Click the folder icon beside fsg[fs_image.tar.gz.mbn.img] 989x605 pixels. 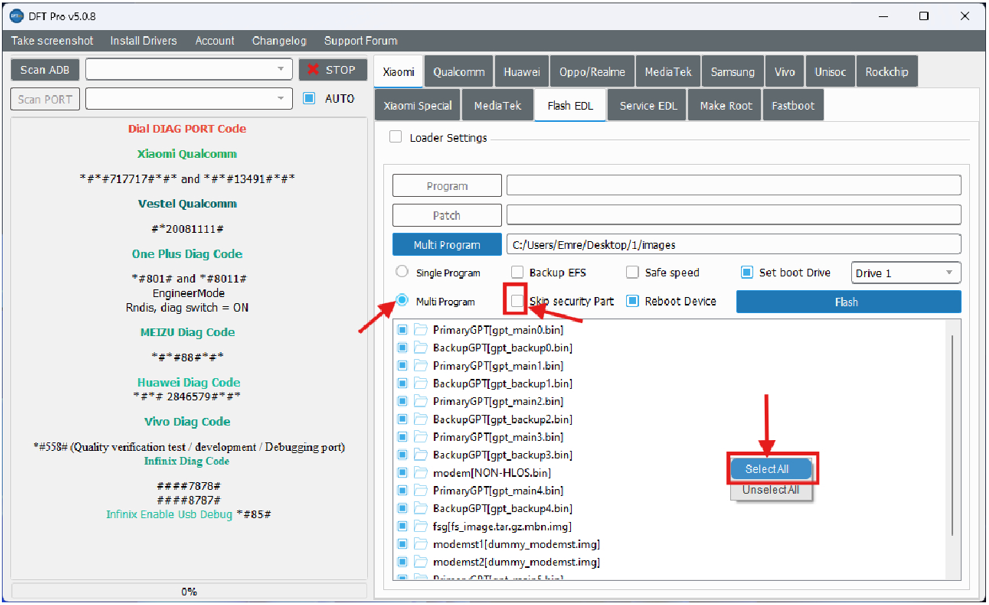click(x=421, y=526)
